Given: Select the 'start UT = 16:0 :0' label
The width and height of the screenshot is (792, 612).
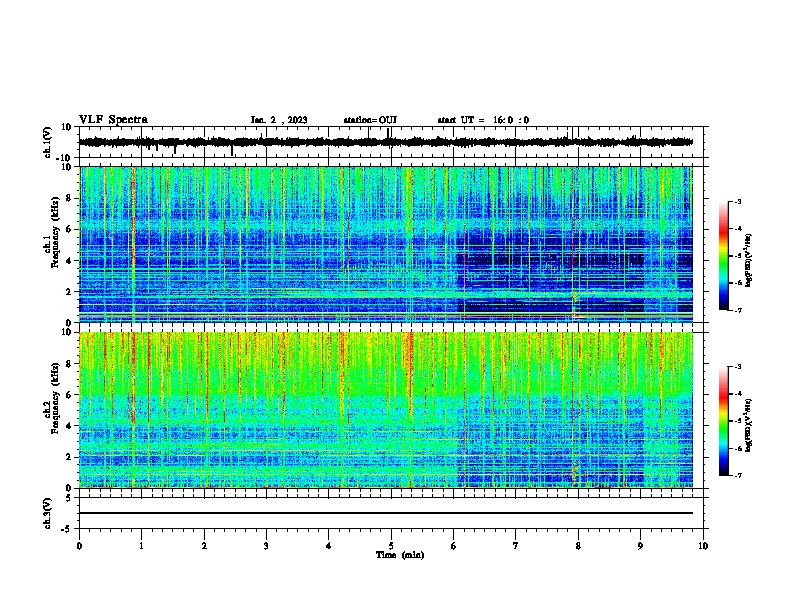Looking at the screenshot, I should [x=483, y=120].
